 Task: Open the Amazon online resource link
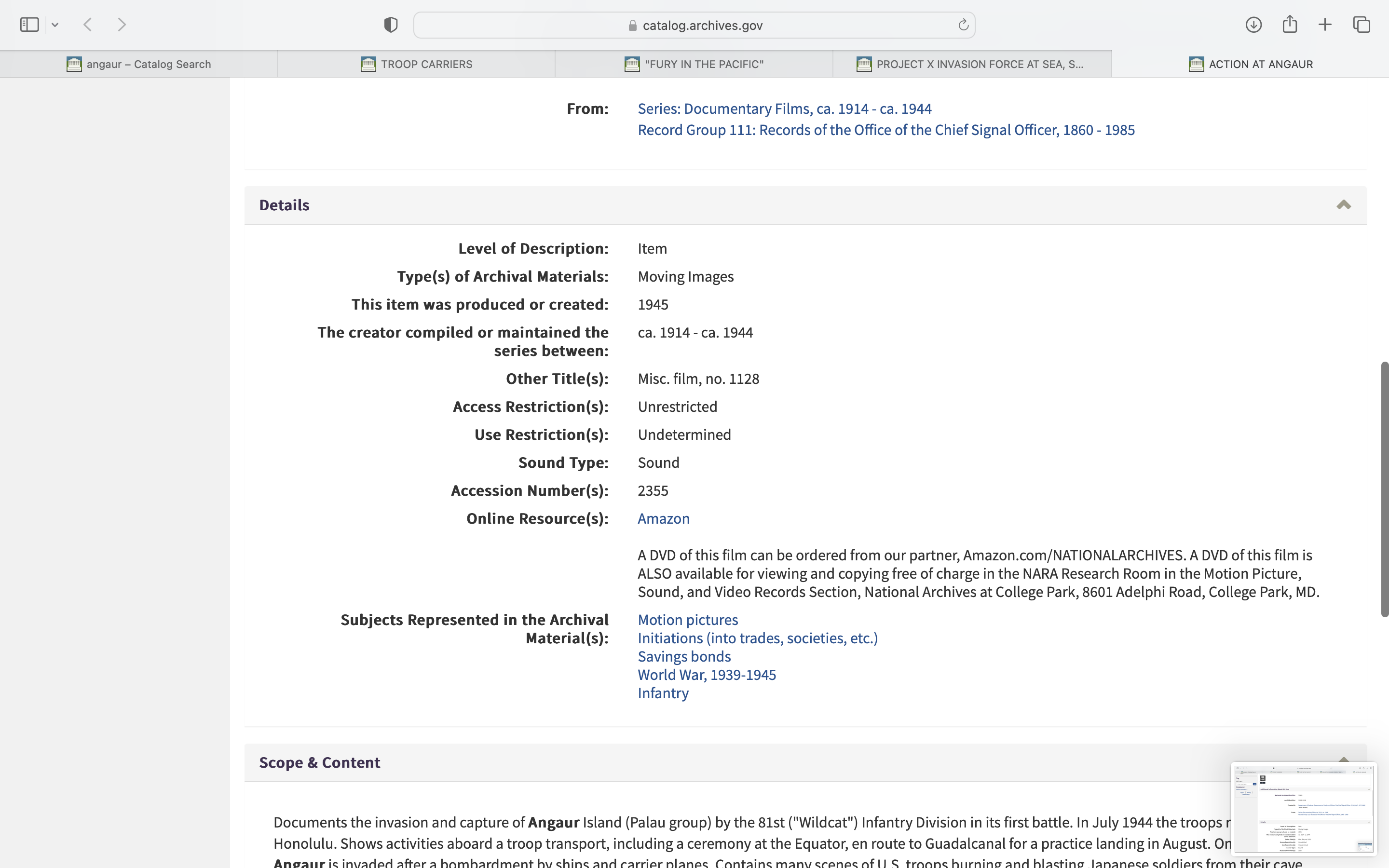point(664,518)
